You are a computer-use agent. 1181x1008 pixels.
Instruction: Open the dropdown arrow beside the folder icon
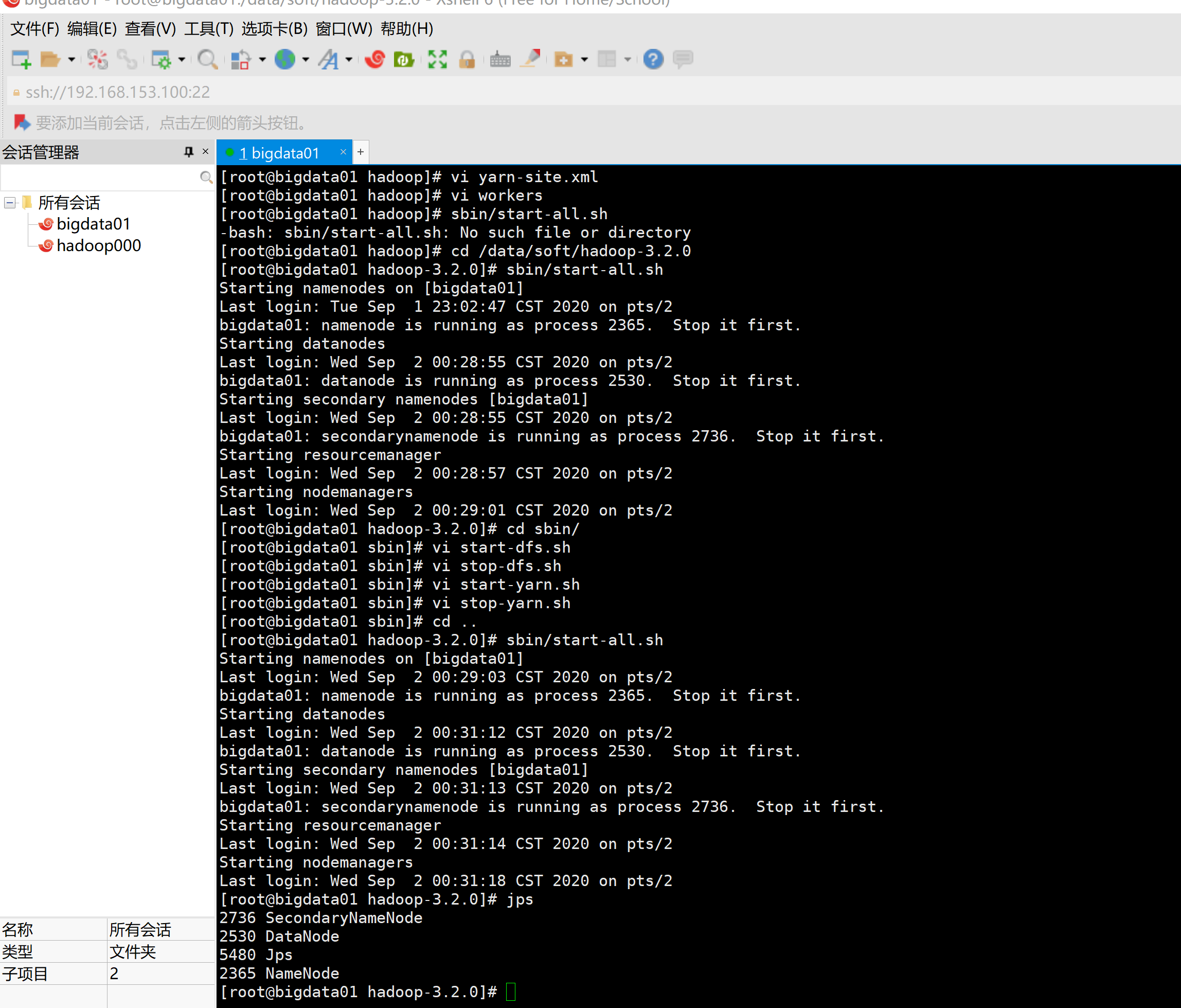point(71,59)
